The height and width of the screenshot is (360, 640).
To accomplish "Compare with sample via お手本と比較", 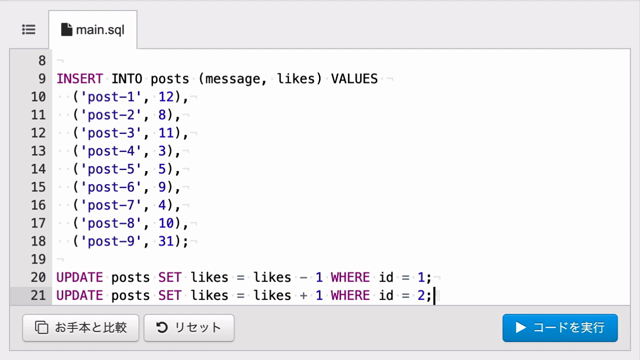I will [81, 328].
